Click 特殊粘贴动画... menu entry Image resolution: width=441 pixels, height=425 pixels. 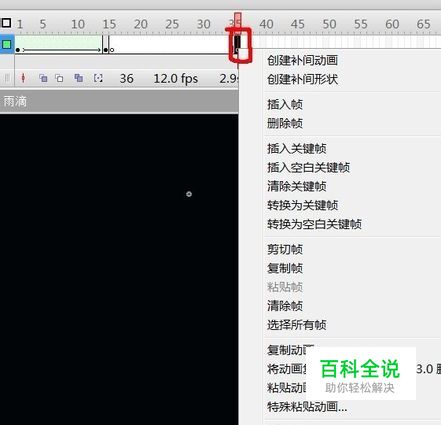(307, 407)
